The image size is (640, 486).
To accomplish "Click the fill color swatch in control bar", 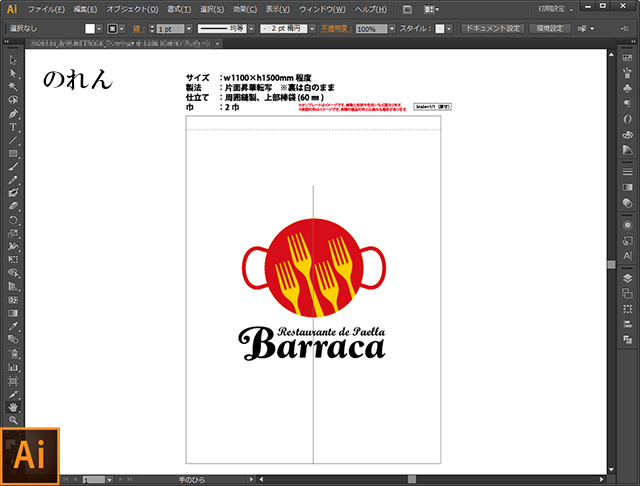I will [x=88, y=29].
